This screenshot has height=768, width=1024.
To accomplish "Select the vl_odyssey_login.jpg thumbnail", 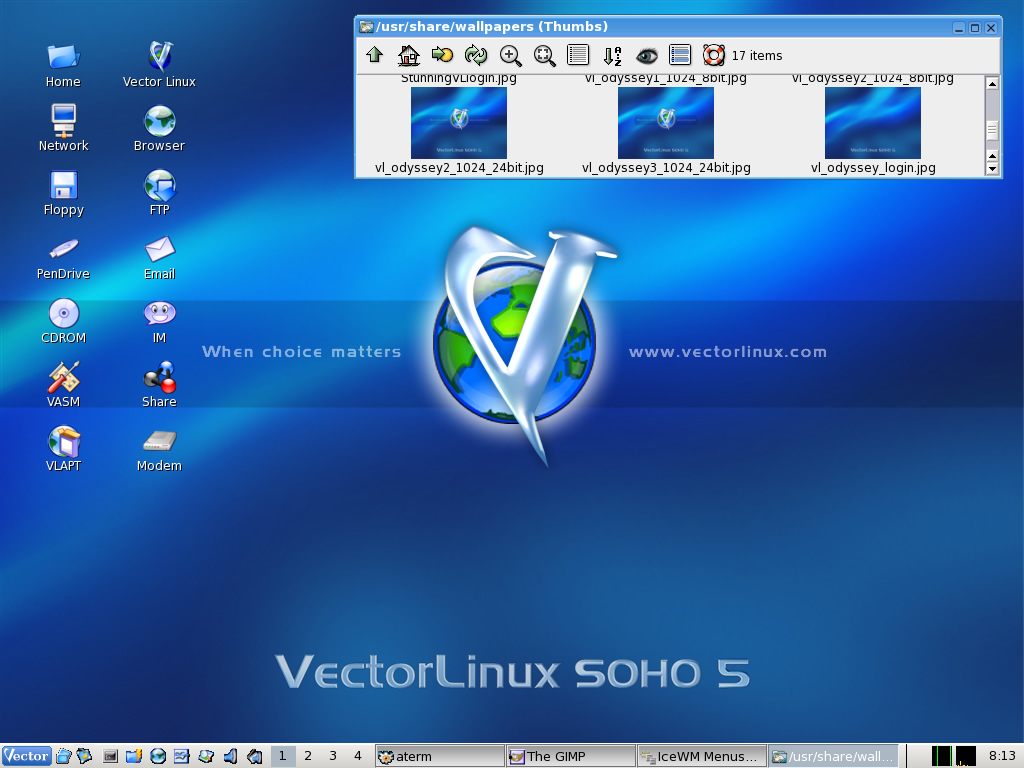I will point(872,123).
